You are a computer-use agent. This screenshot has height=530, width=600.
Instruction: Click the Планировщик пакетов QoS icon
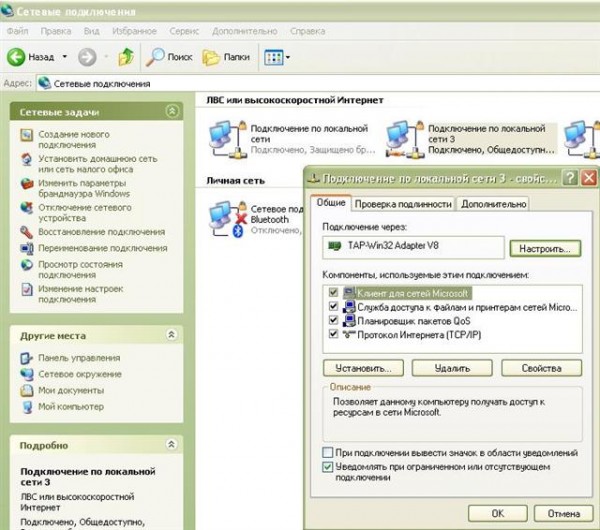click(349, 320)
